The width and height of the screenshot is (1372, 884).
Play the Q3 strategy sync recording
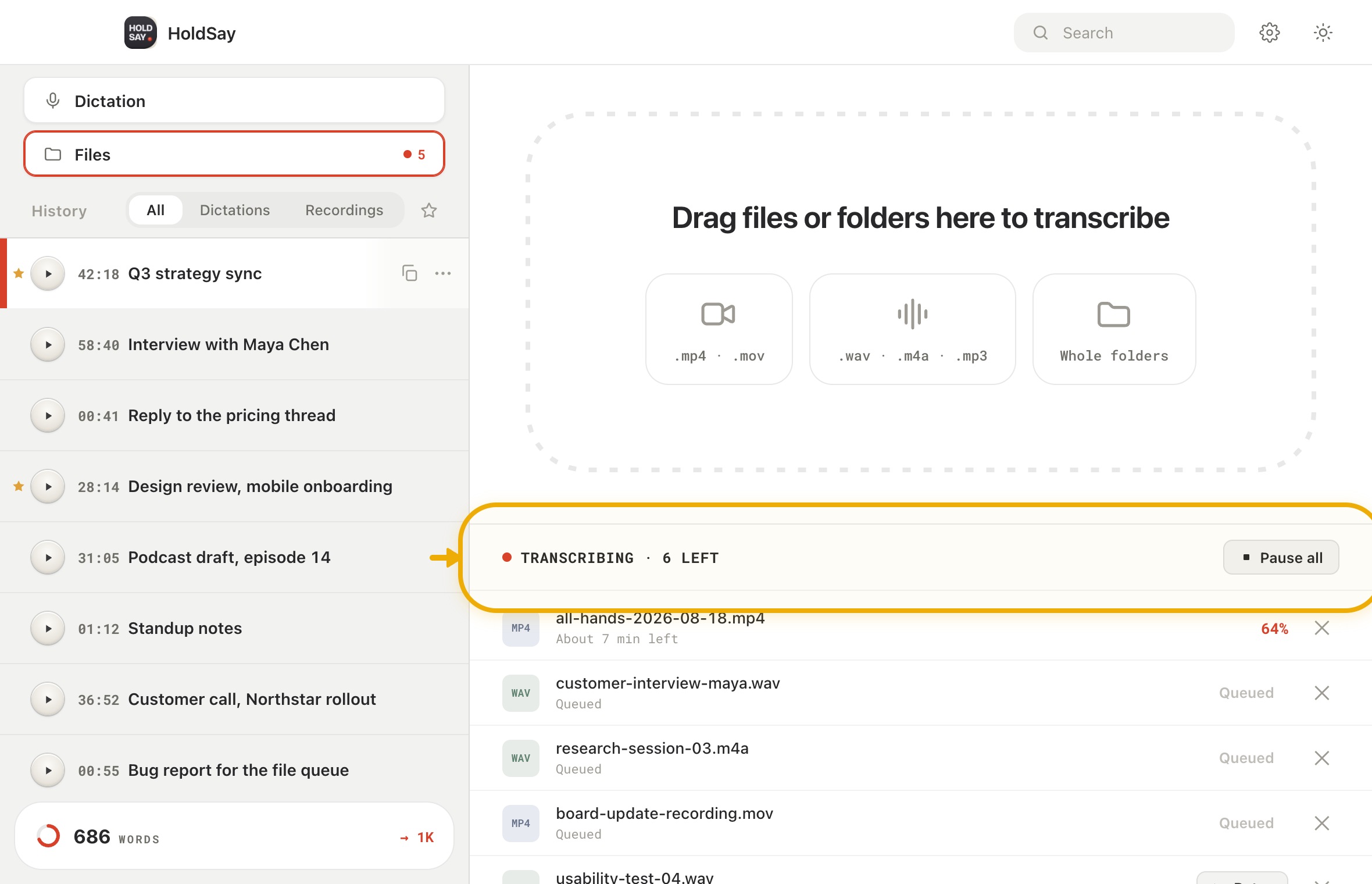pyautogui.click(x=48, y=273)
